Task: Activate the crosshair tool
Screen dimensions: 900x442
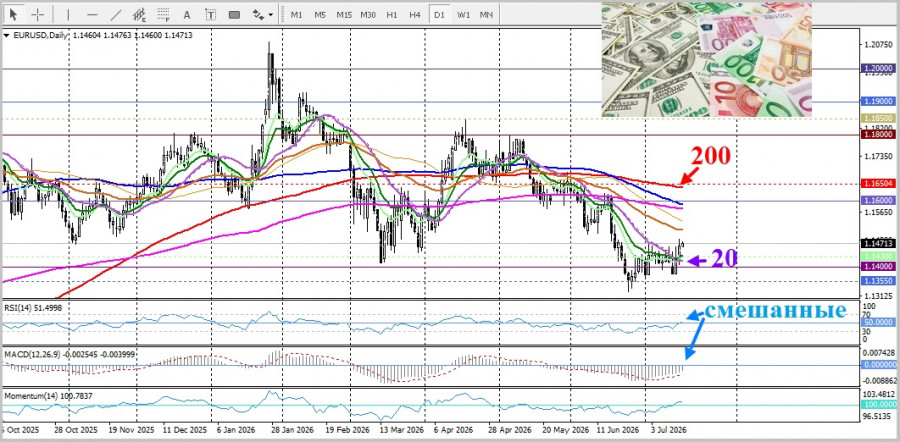Action: click(x=38, y=14)
